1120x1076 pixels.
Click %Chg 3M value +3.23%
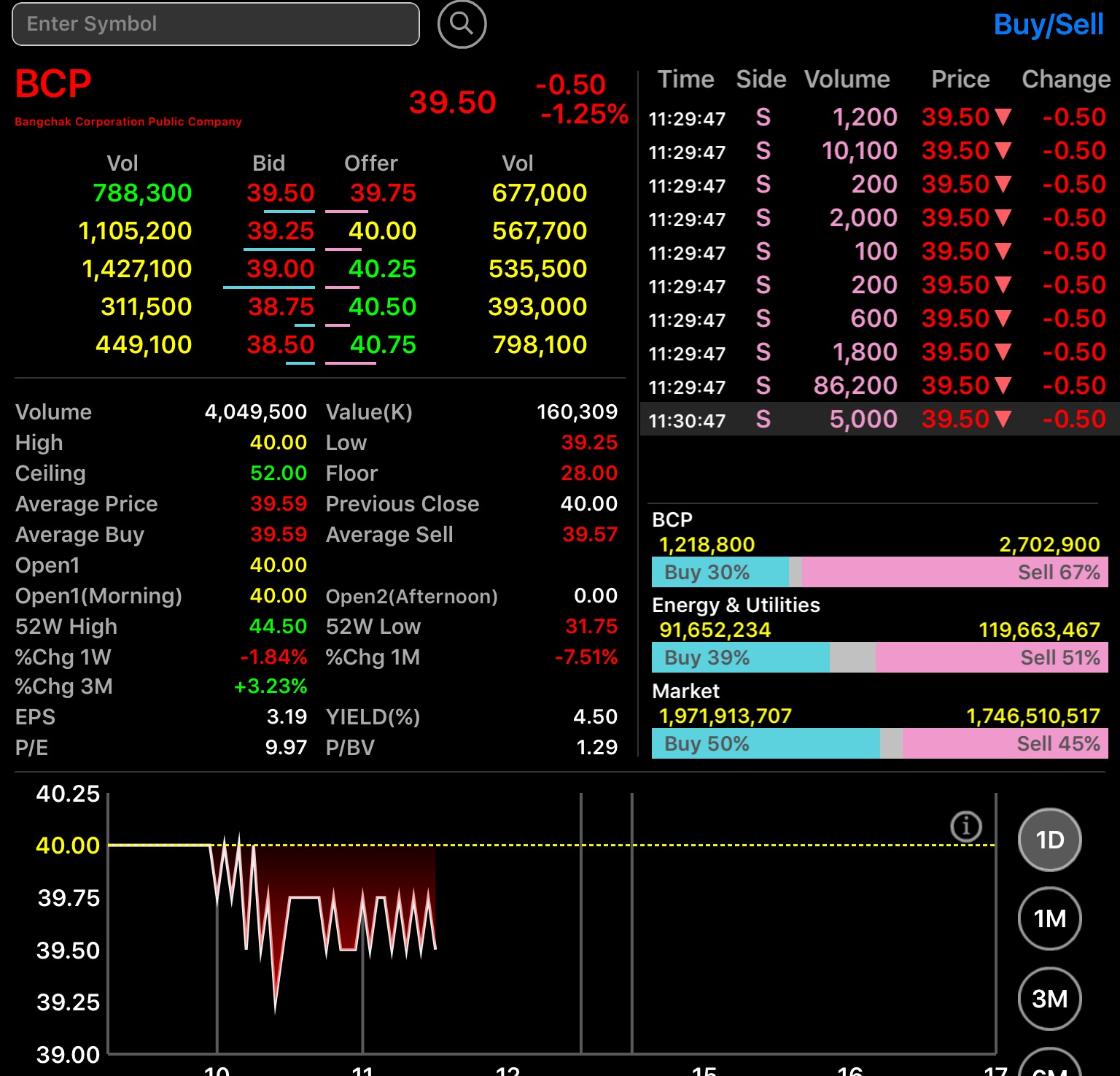271,686
